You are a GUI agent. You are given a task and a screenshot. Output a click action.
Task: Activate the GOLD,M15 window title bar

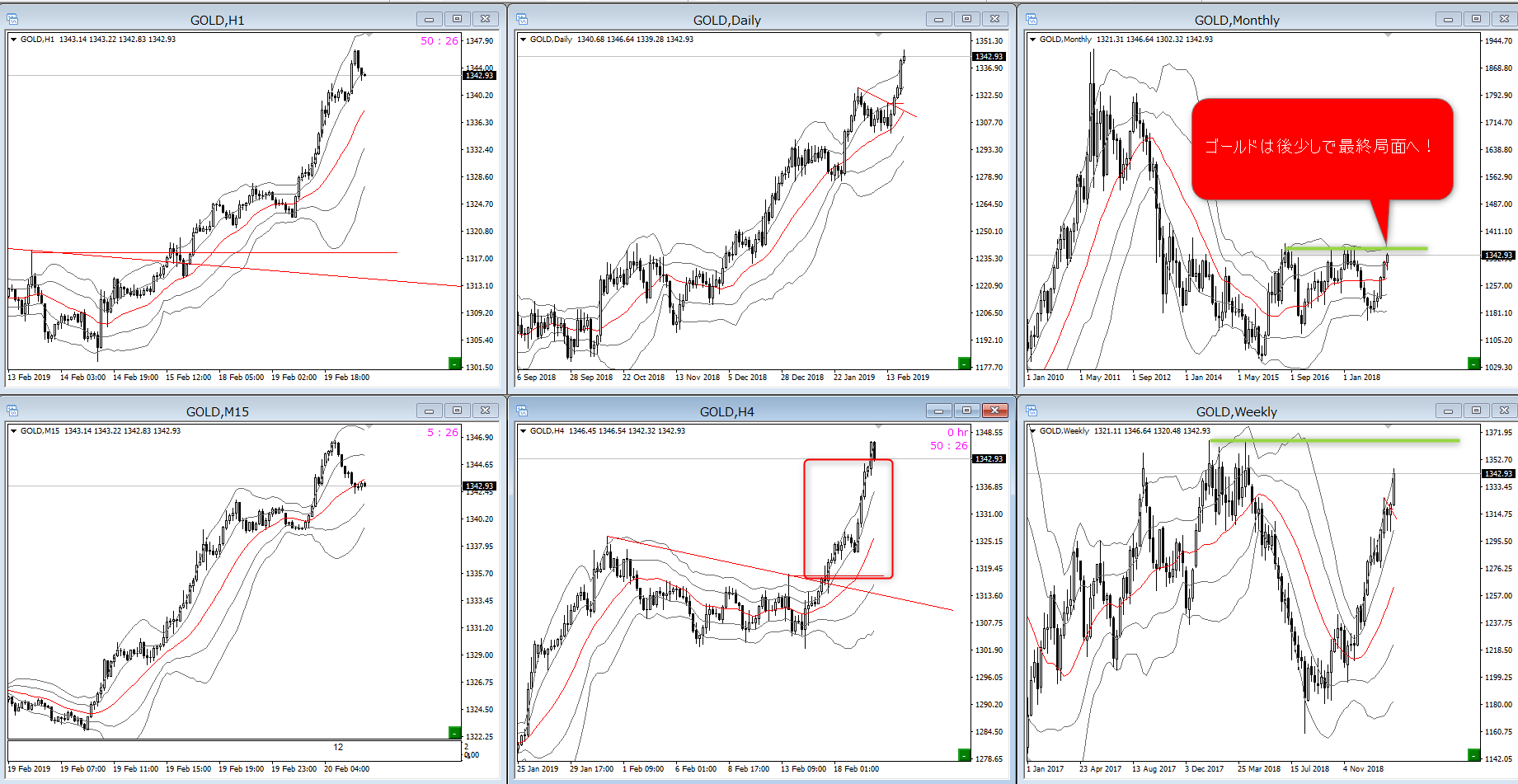click(217, 411)
